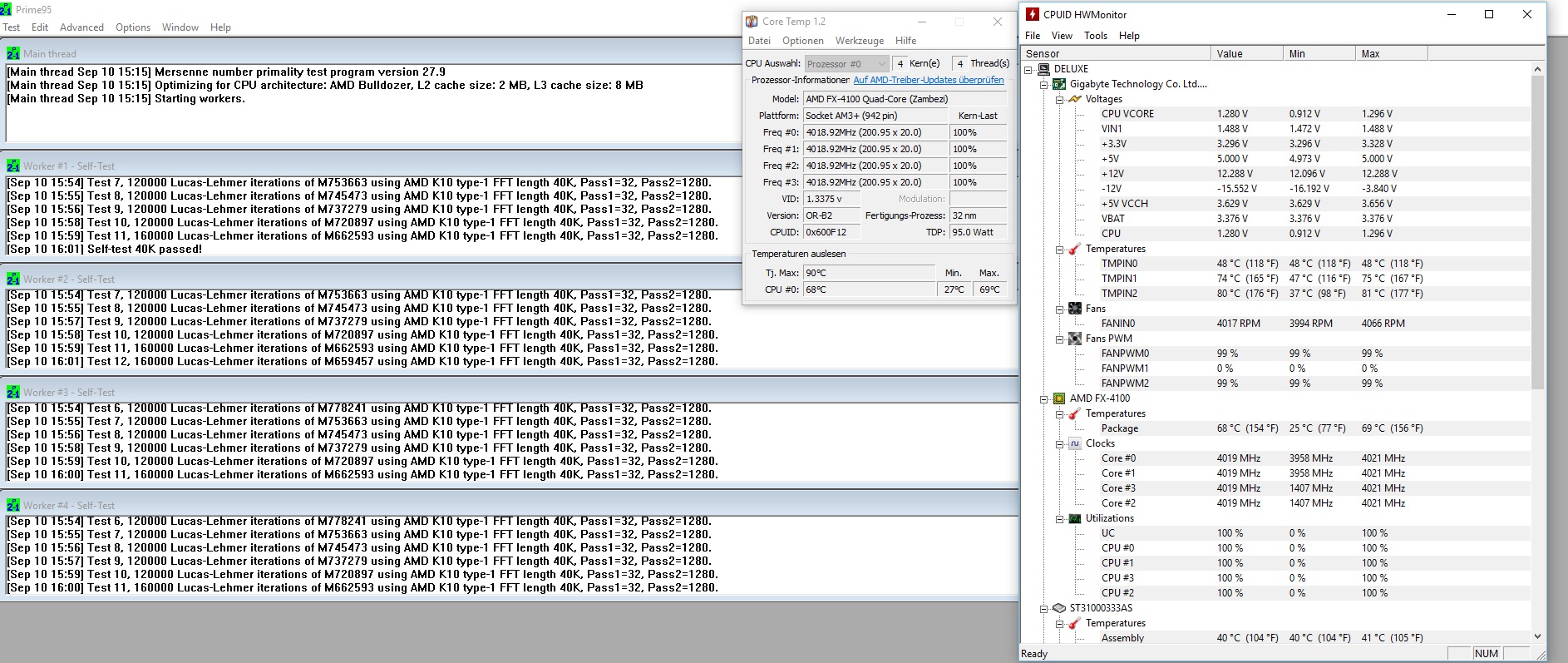Open HWMonitor File menu

pyautogui.click(x=1033, y=36)
